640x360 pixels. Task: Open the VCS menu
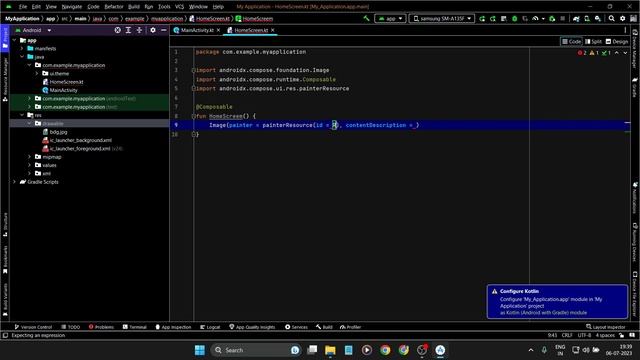tap(179, 7)
